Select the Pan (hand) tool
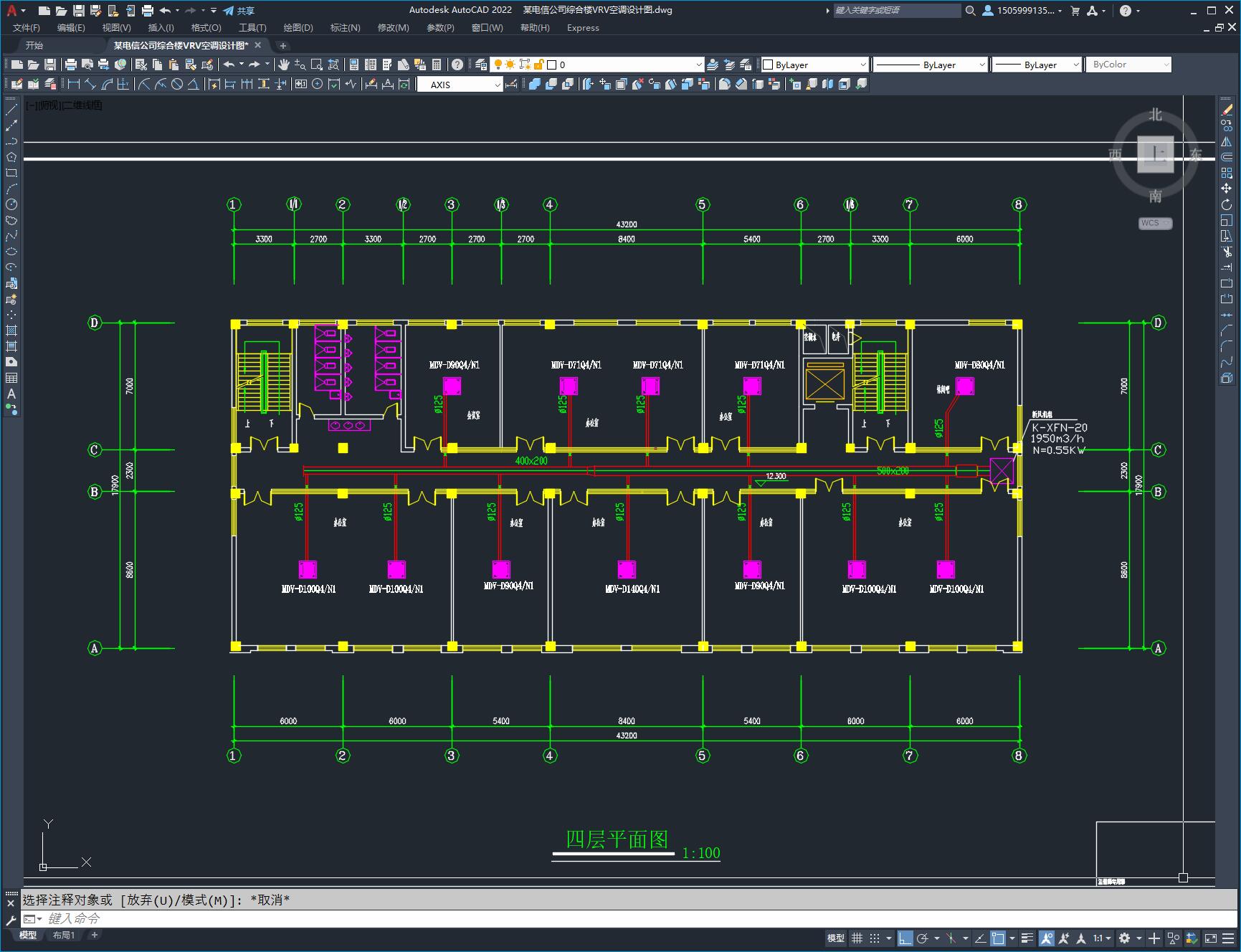This screenshot has height=952, width=1241. 284,65
